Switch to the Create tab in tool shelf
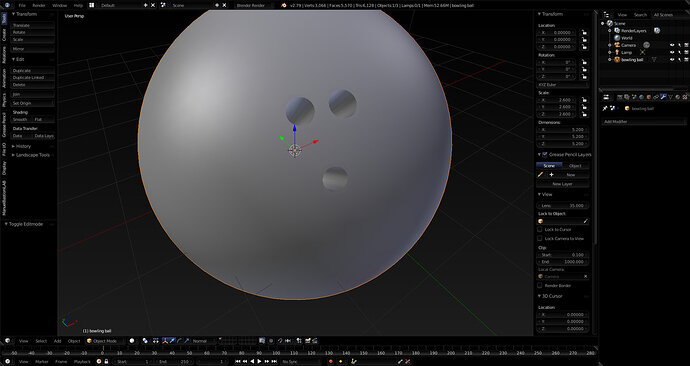 tap(4, 35)
